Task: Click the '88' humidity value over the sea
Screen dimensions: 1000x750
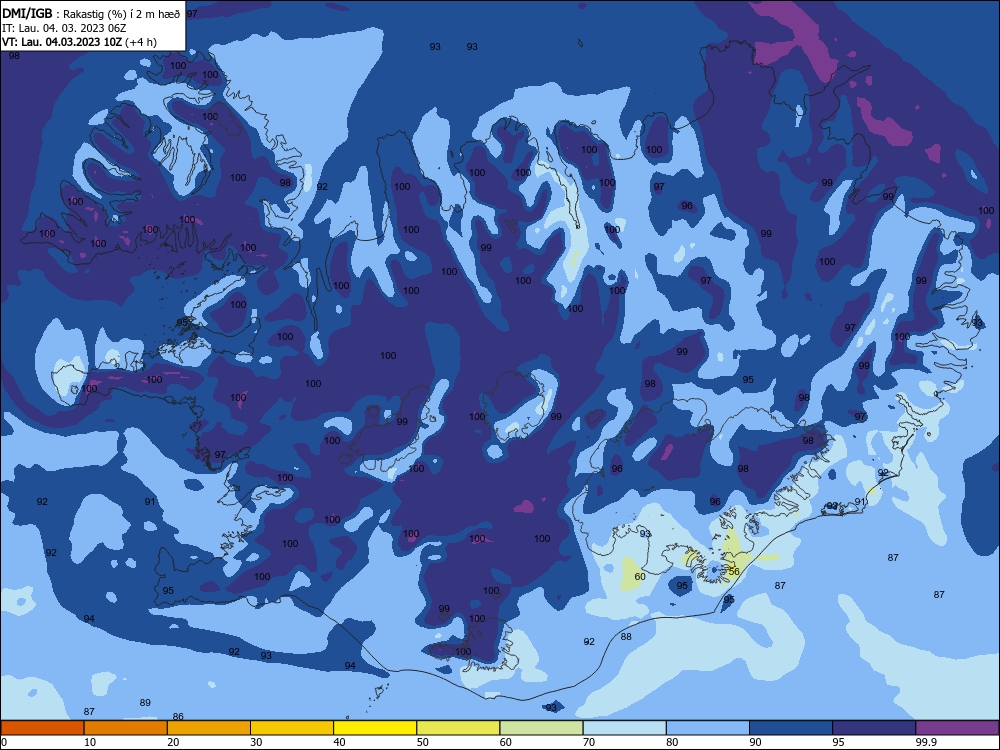Action: pos(626,636)
